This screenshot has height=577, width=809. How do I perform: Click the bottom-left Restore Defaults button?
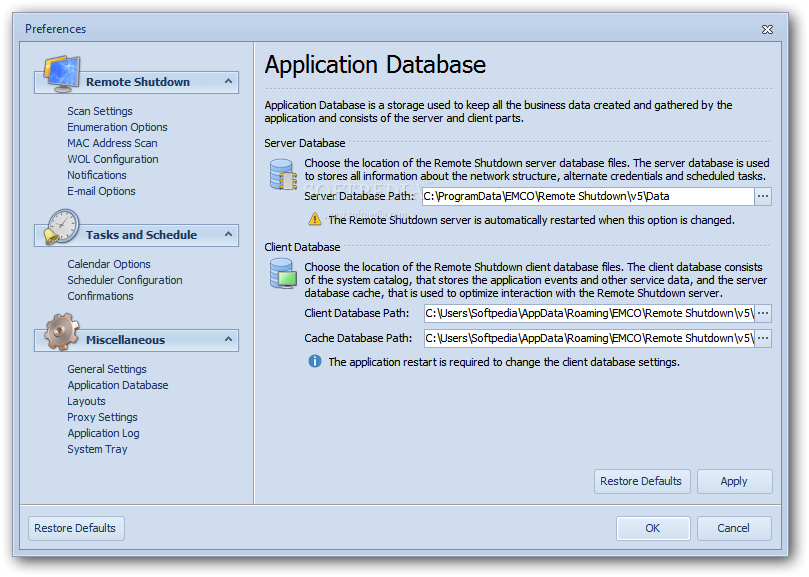click(76, 528)
